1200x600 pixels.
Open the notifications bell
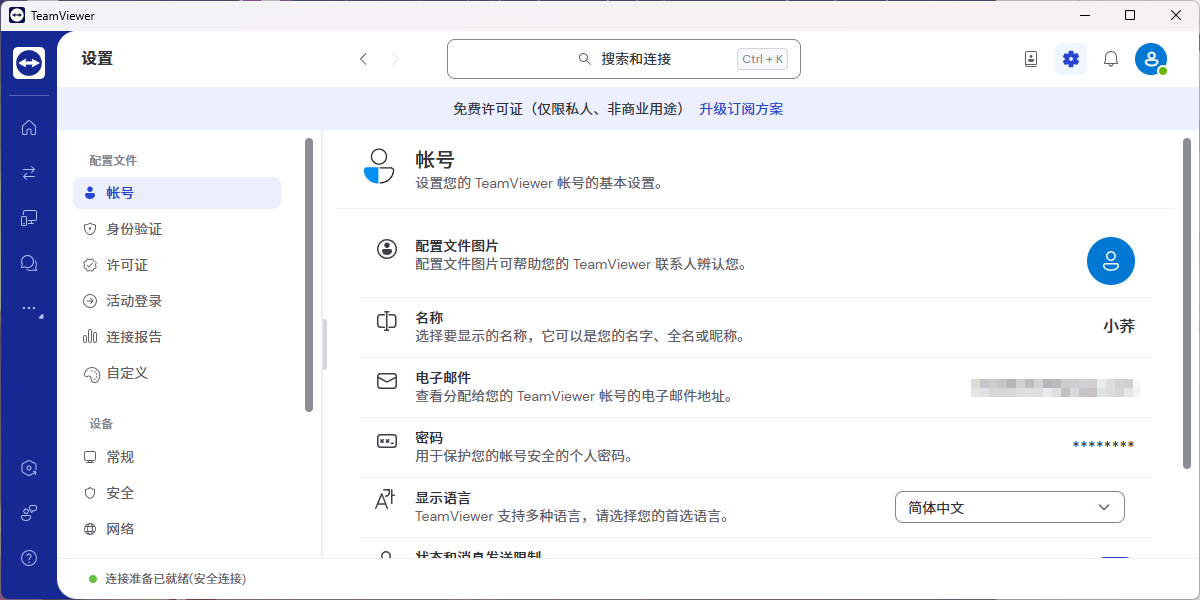pyautogui.click(x=1111, y=59)
